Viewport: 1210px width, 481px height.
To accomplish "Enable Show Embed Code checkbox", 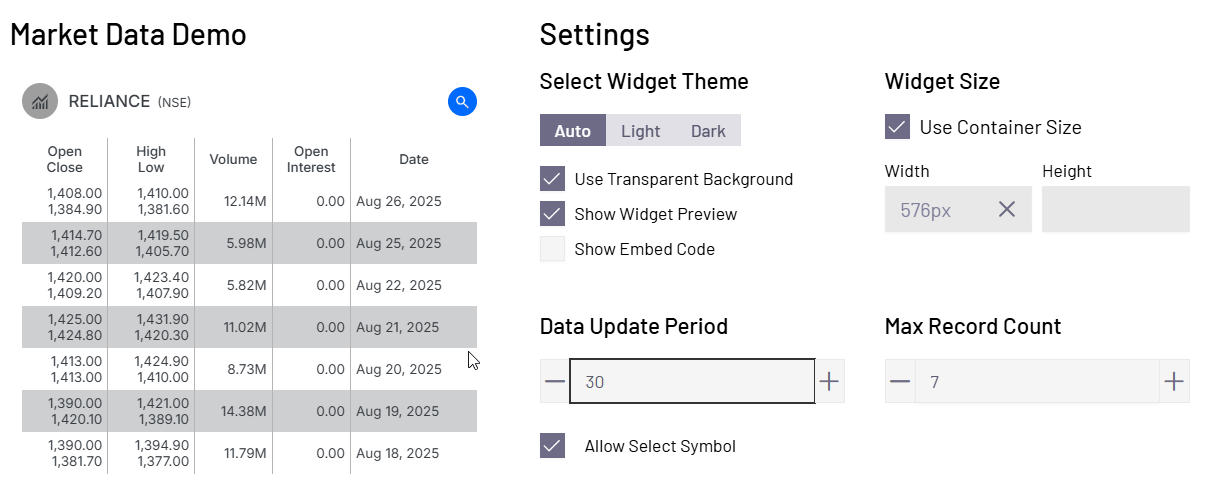I will pyautogui.click(x=553, y=249).
